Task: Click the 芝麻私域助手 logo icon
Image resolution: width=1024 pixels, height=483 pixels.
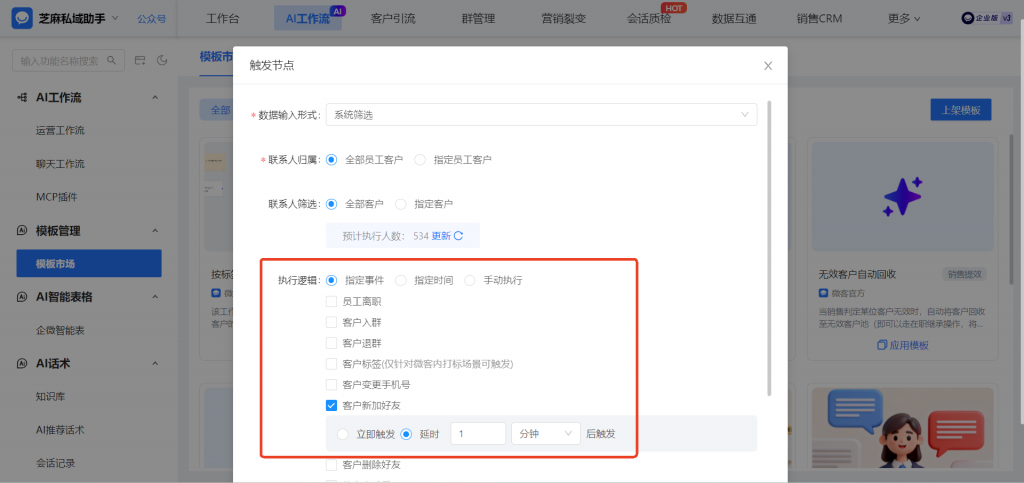Action: point(24,18)
